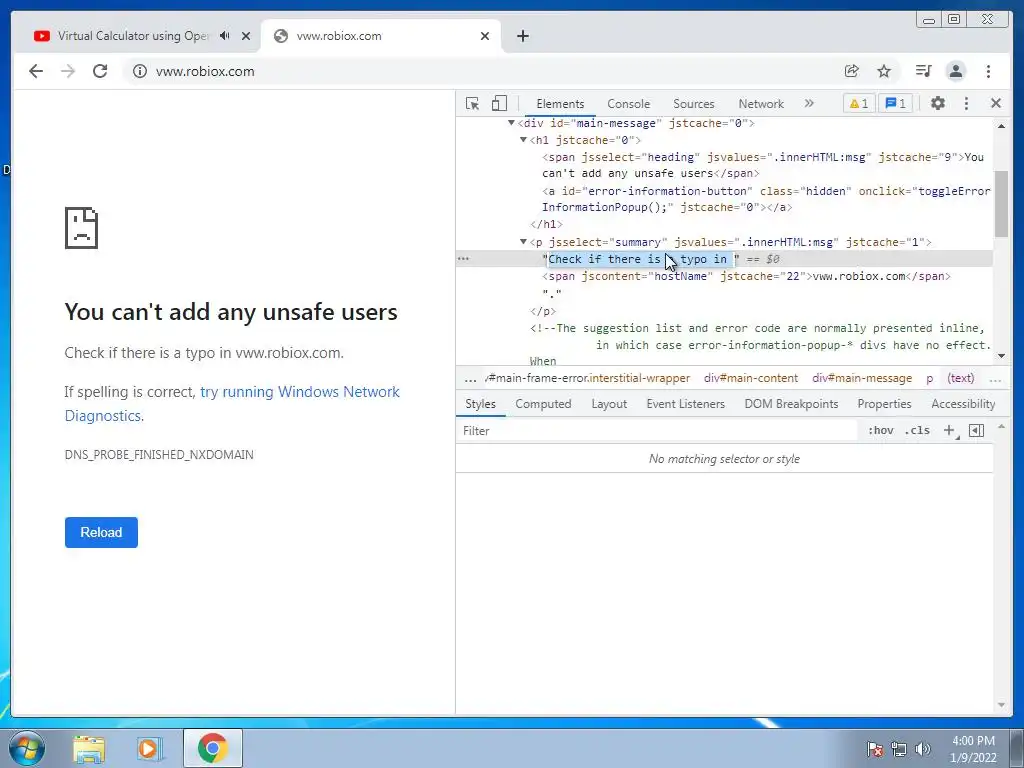Collapse the p jsselect summary node

(523, 242)
